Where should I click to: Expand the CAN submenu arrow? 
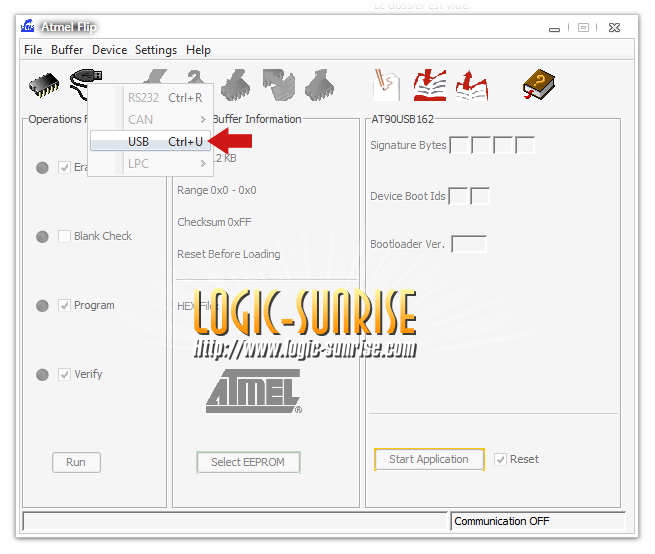click(203, 119)
